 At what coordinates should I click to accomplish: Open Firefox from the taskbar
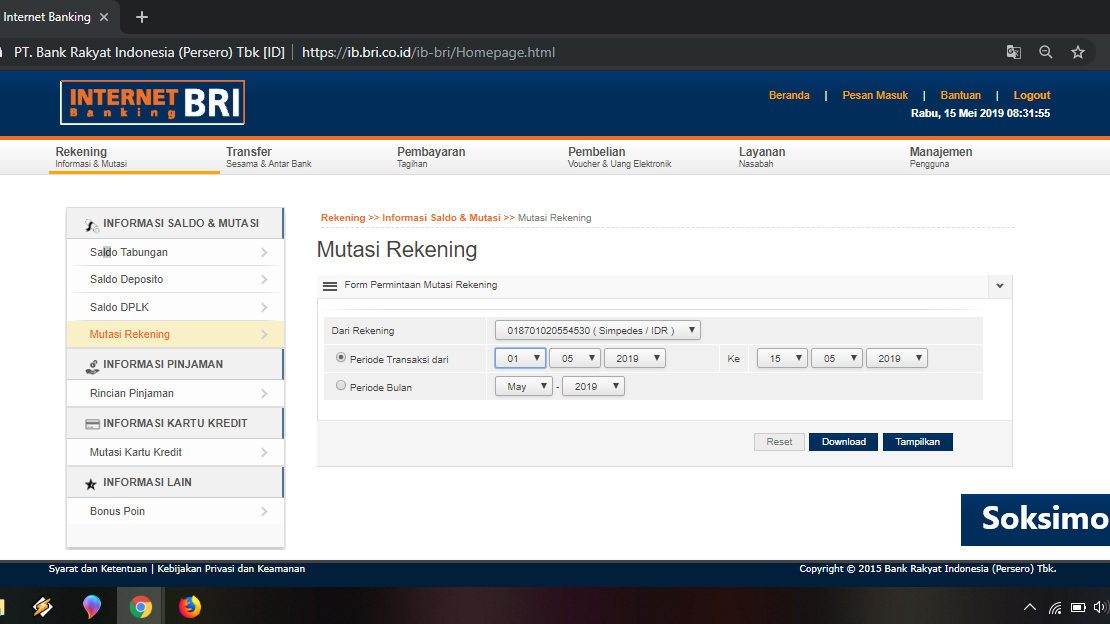[189, 607]
